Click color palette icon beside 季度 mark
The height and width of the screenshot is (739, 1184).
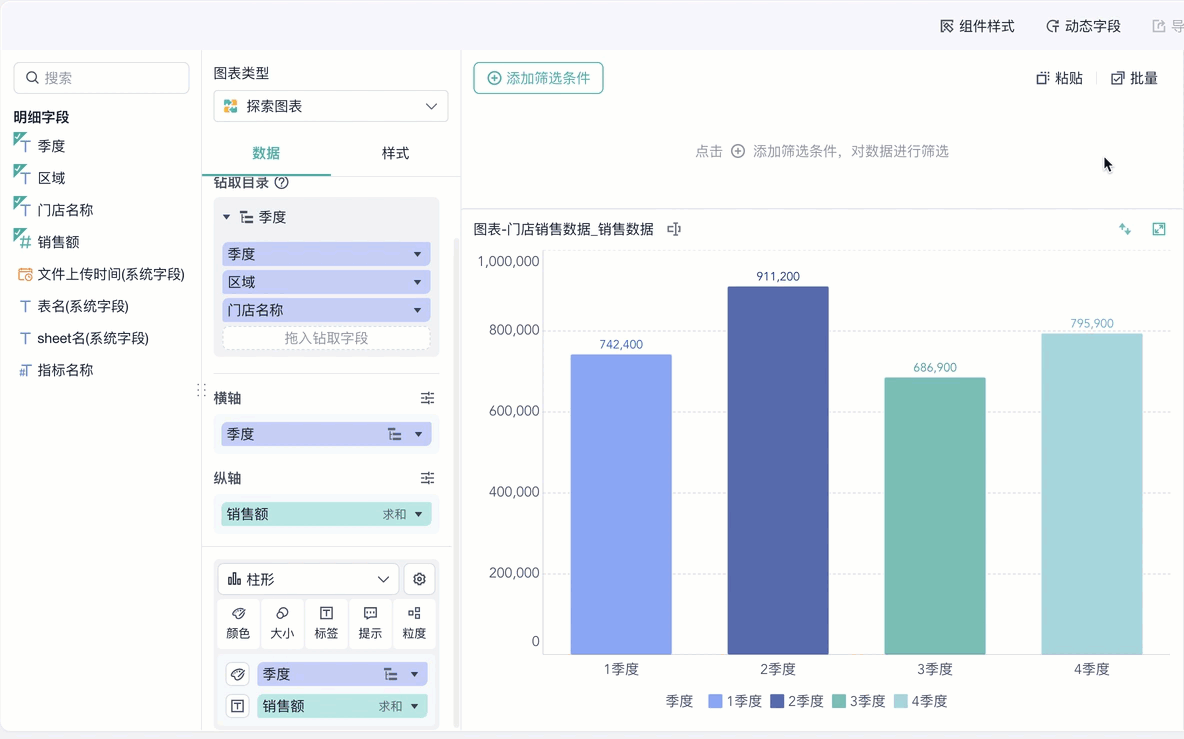(238, 674)
